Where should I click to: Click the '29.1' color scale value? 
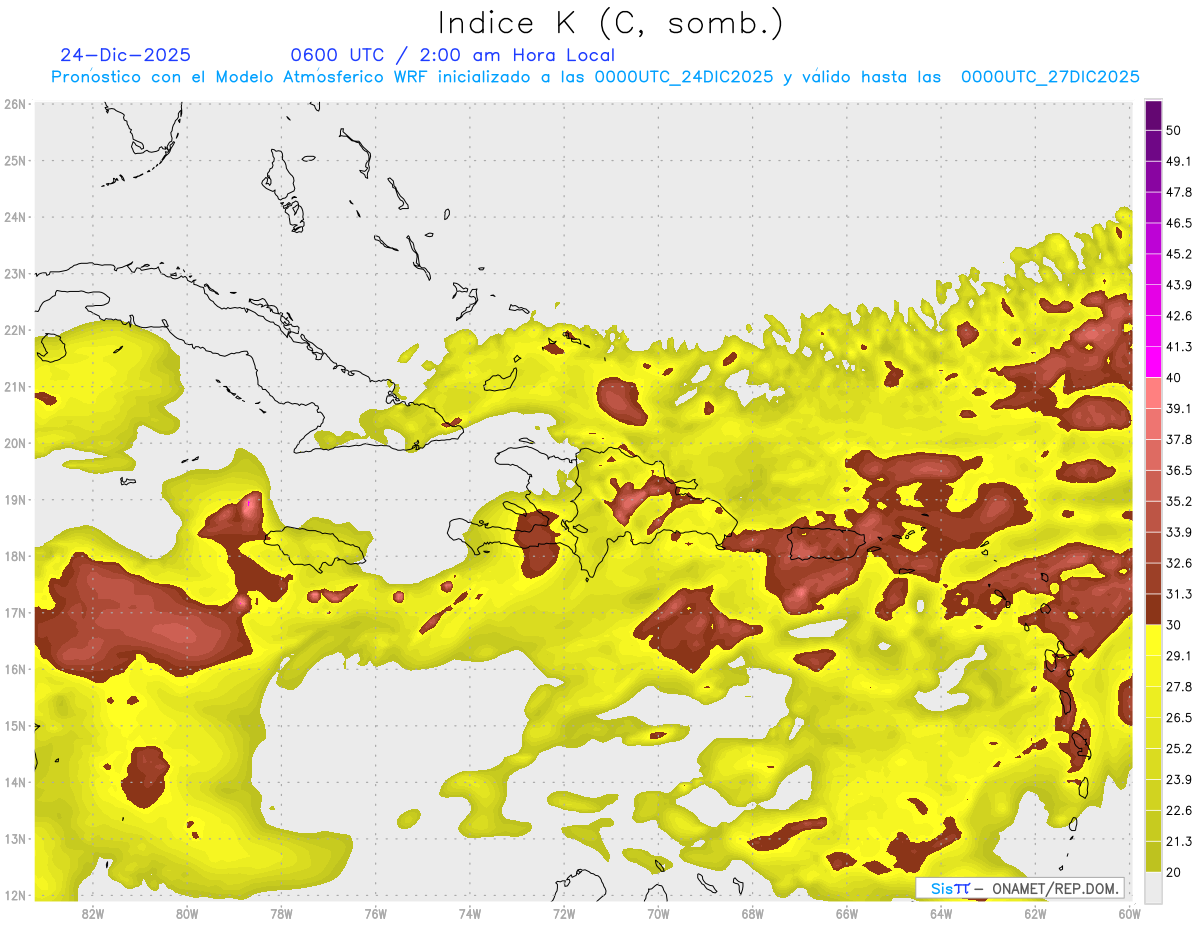(x=1179, y=656)
